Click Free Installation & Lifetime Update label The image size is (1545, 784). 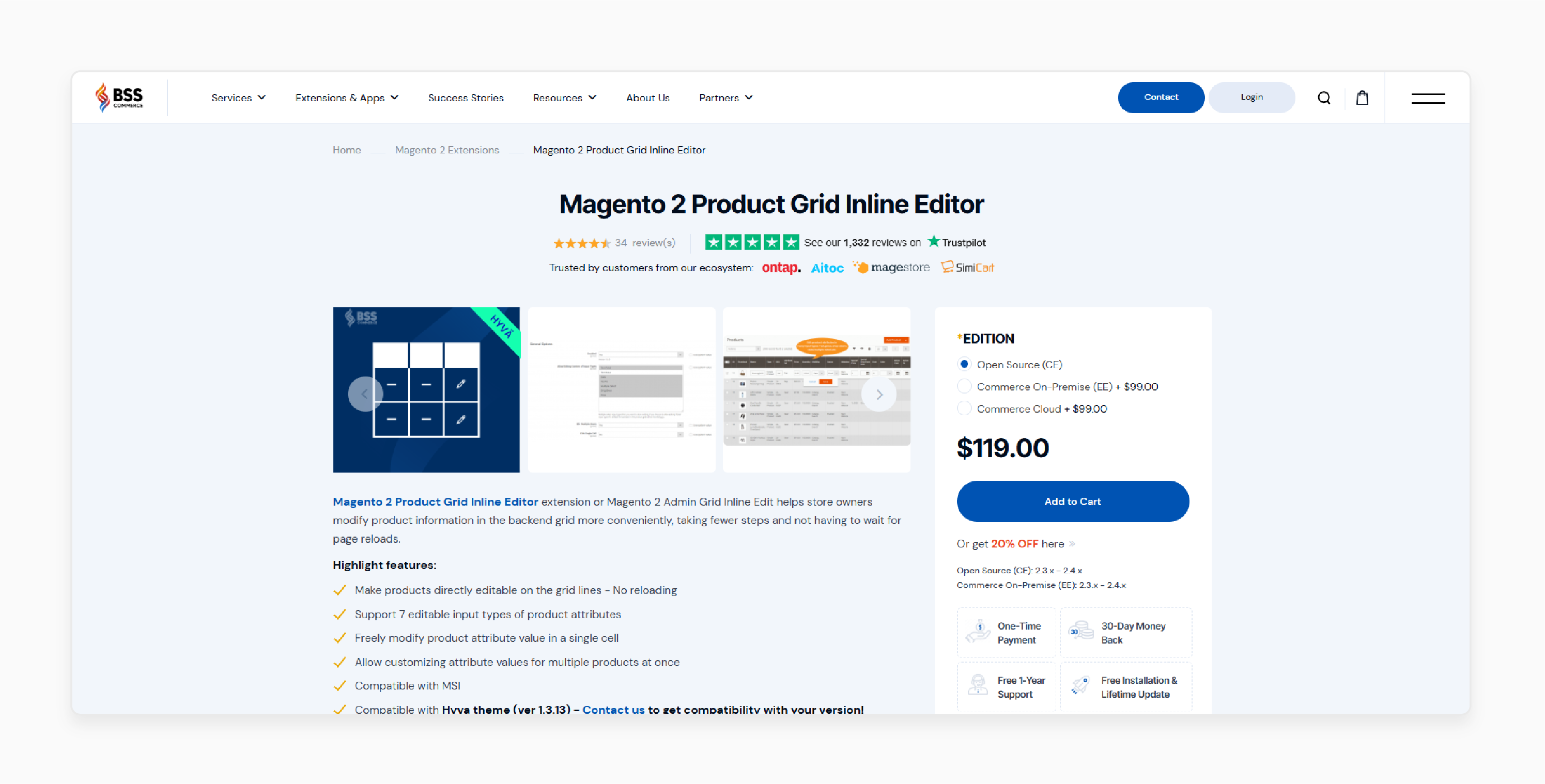[x=1139, y=687]
